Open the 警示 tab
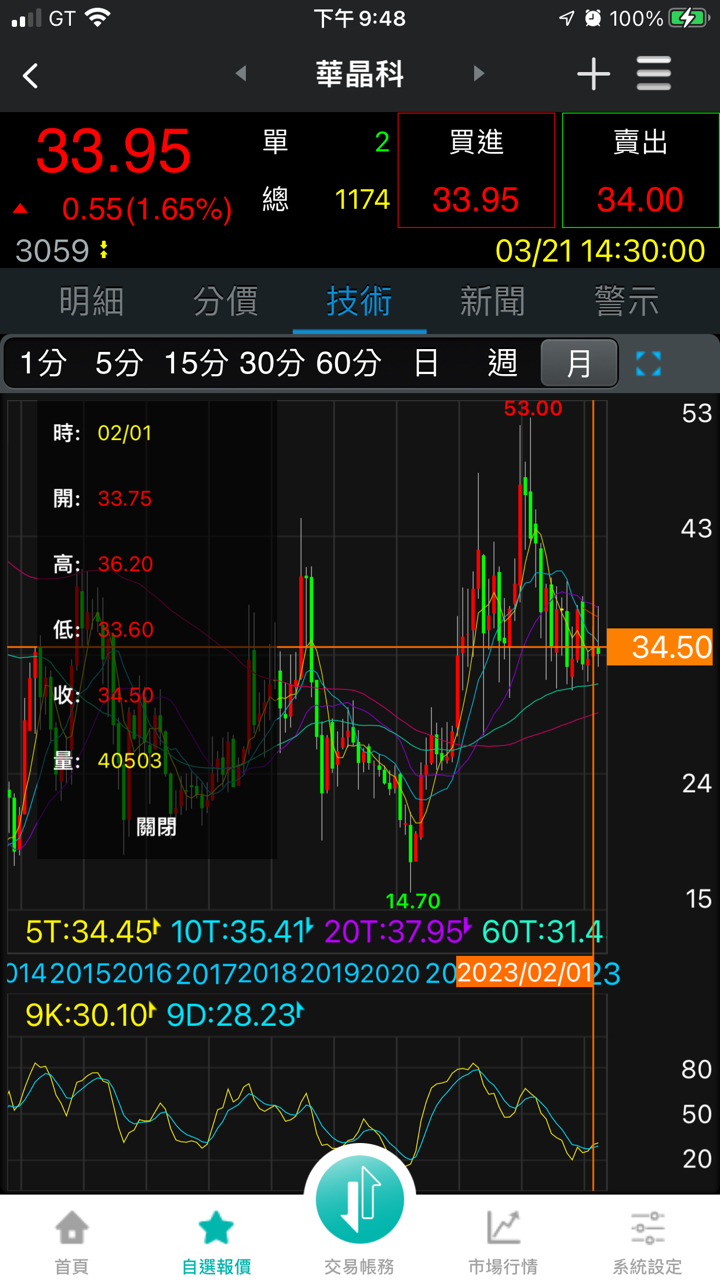The image size is (720, 1280). point(627,301)
